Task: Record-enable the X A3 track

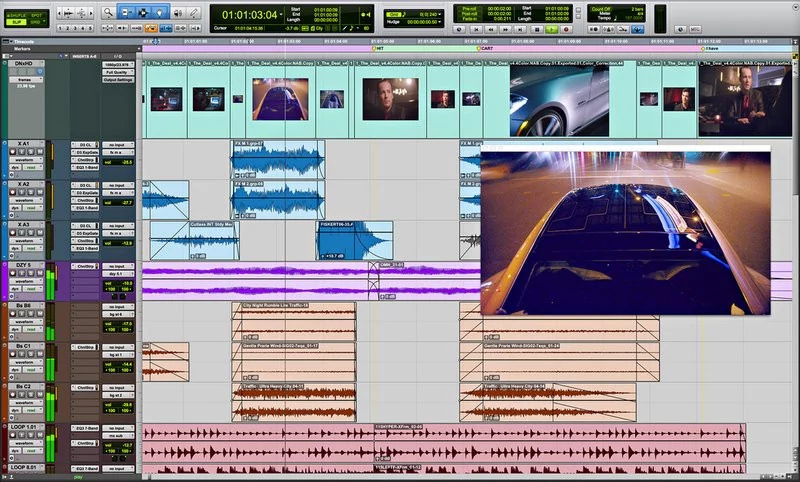Action: (x=13, y=233)
